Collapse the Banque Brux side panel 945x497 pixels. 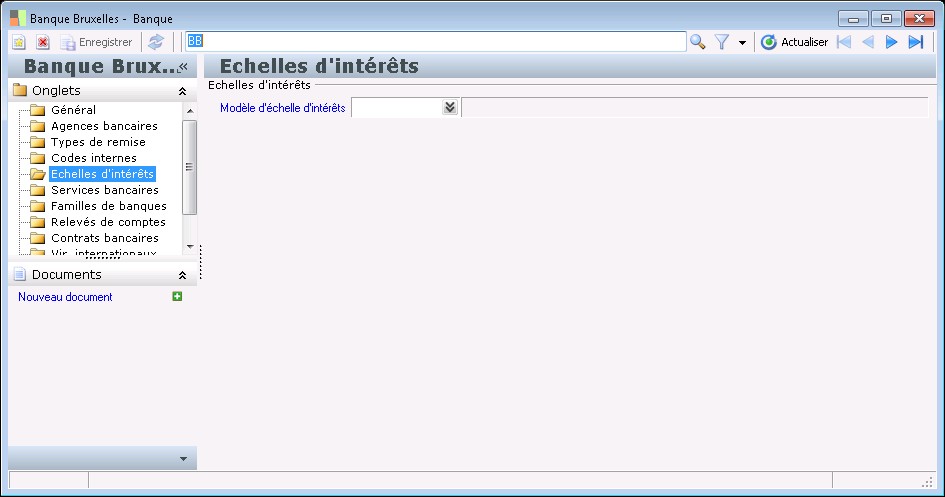(x=183, y=67)
